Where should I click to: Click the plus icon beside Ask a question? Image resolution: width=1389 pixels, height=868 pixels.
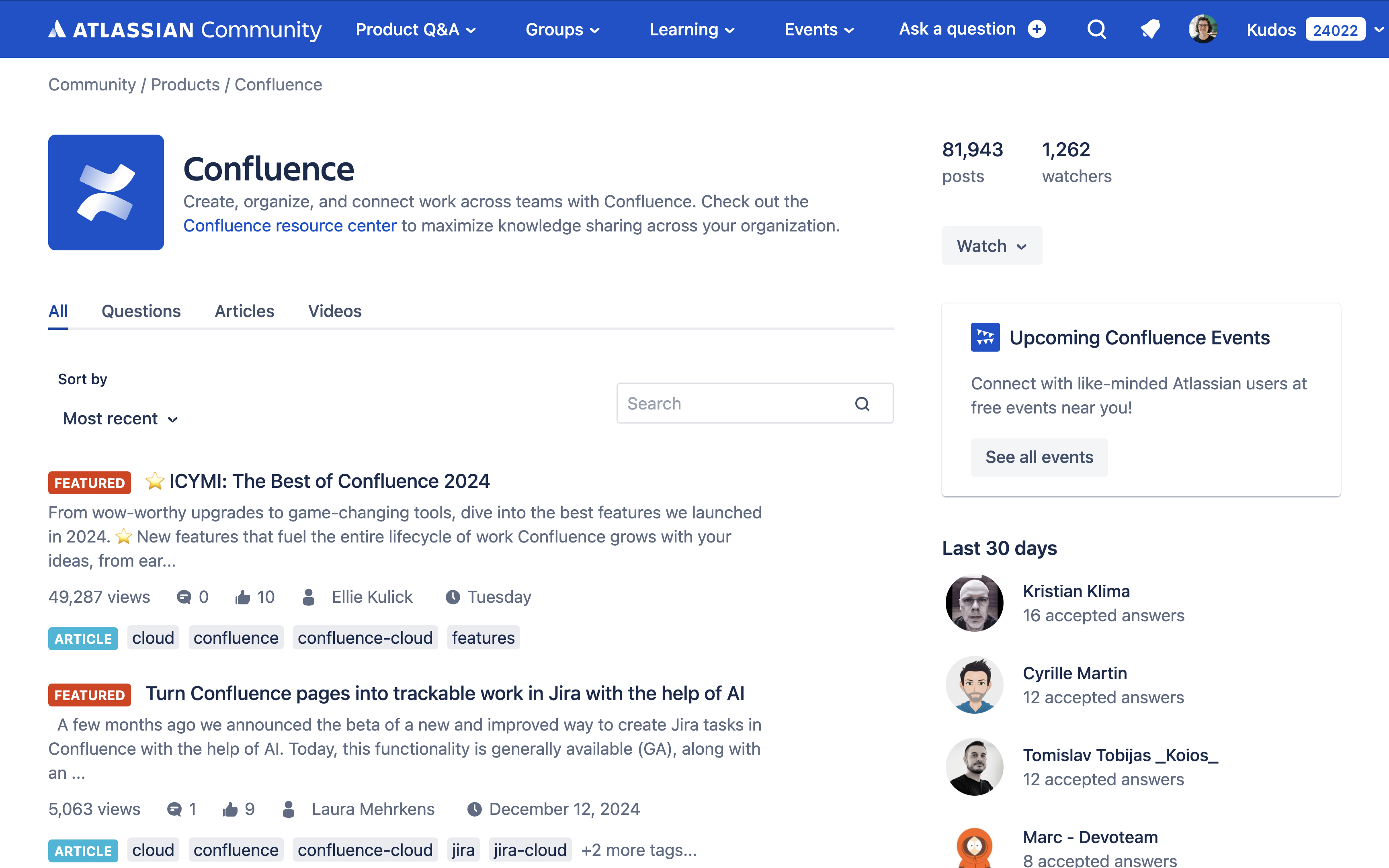pos(1037,29)
